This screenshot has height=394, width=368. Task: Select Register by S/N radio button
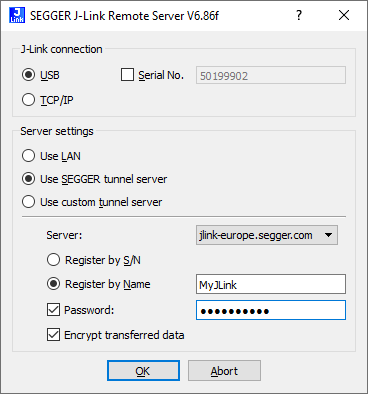(53, 260)
